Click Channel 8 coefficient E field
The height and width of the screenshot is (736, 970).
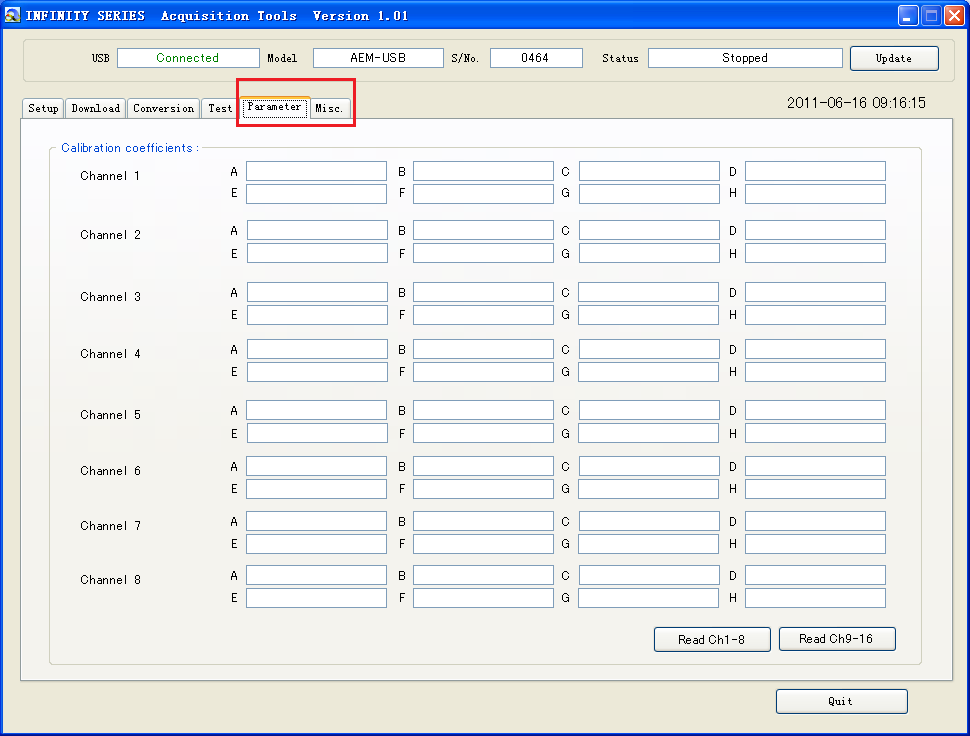[316, 598]
